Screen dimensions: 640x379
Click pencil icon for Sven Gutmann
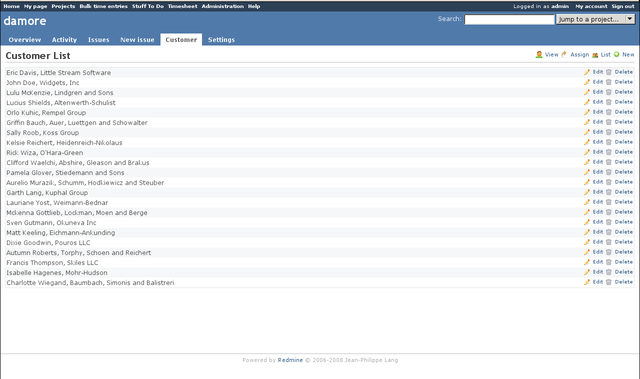click(x=587, y=222)
